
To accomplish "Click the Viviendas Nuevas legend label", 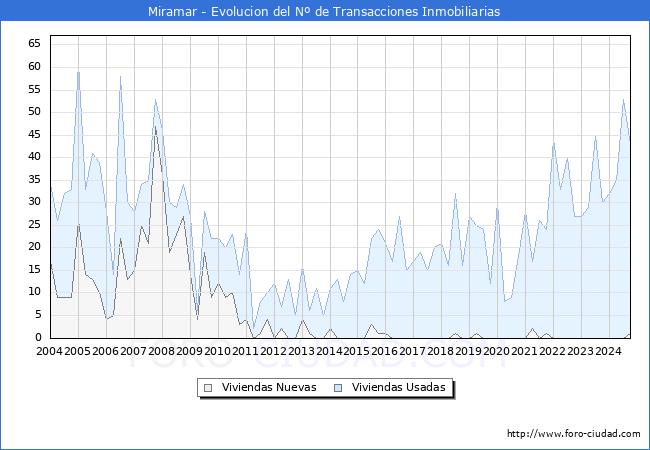I will (x=269, y=387).
